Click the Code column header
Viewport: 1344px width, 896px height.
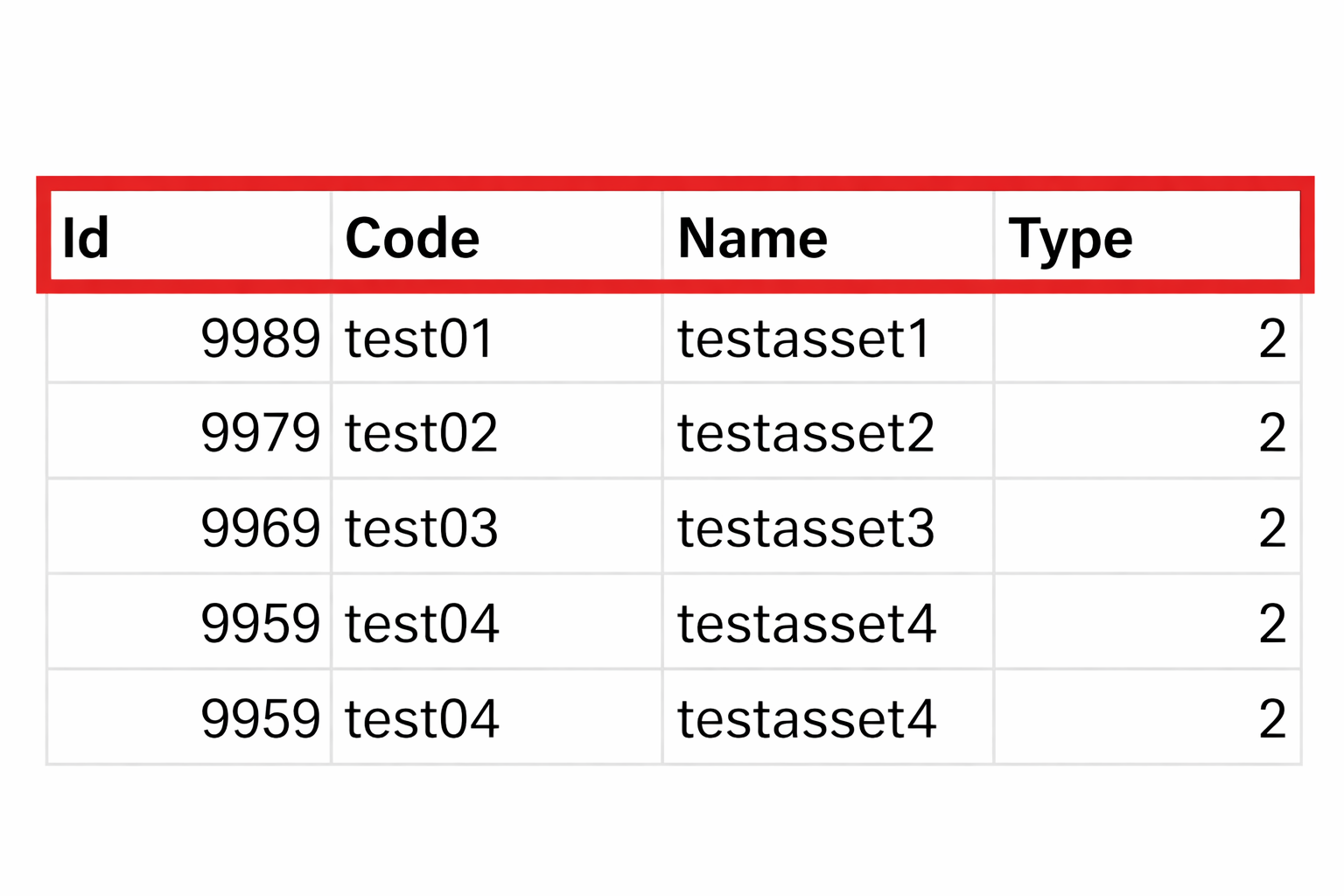click(412, 238)
